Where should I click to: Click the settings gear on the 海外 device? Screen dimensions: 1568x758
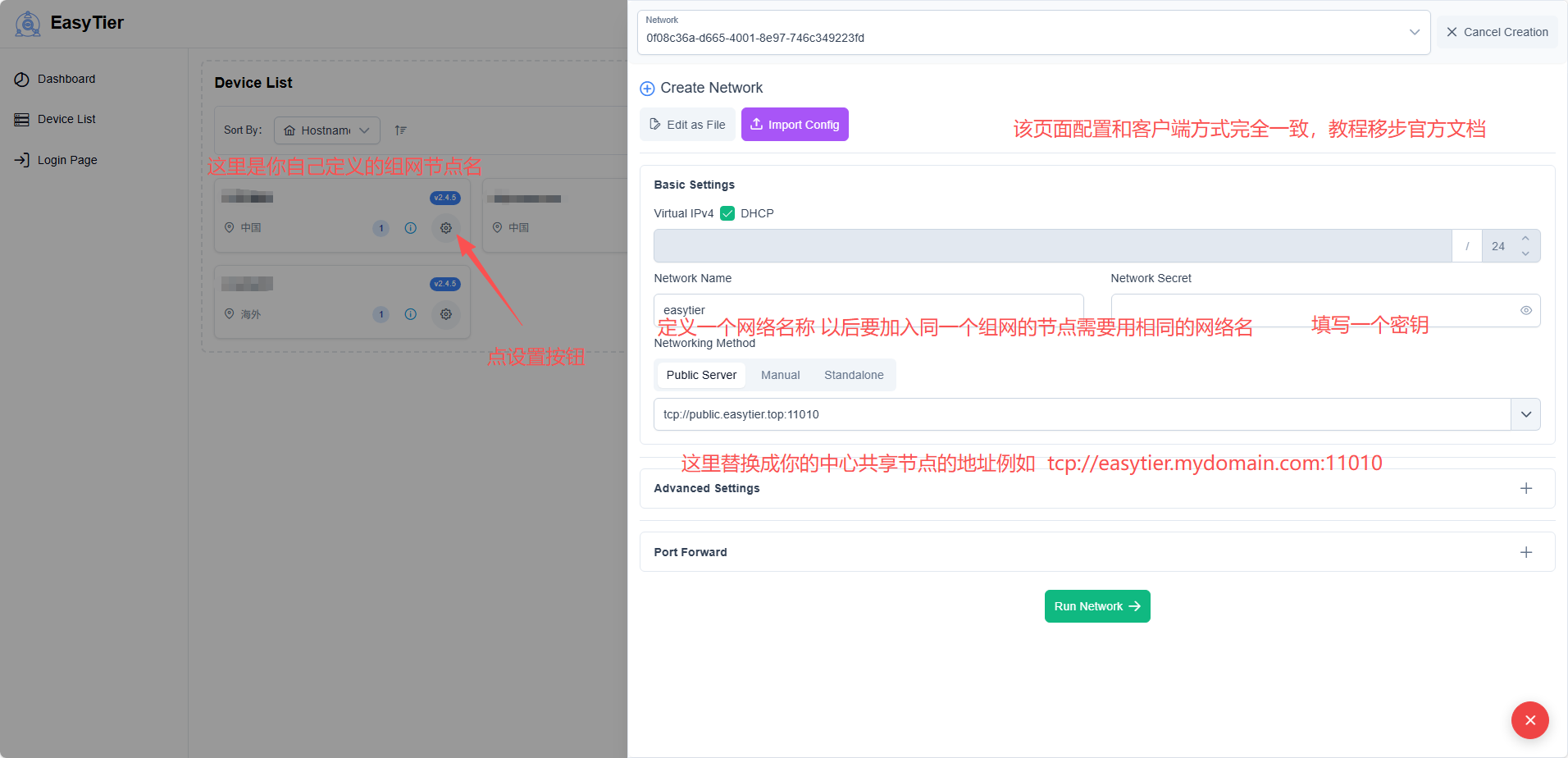coord(445,314)
